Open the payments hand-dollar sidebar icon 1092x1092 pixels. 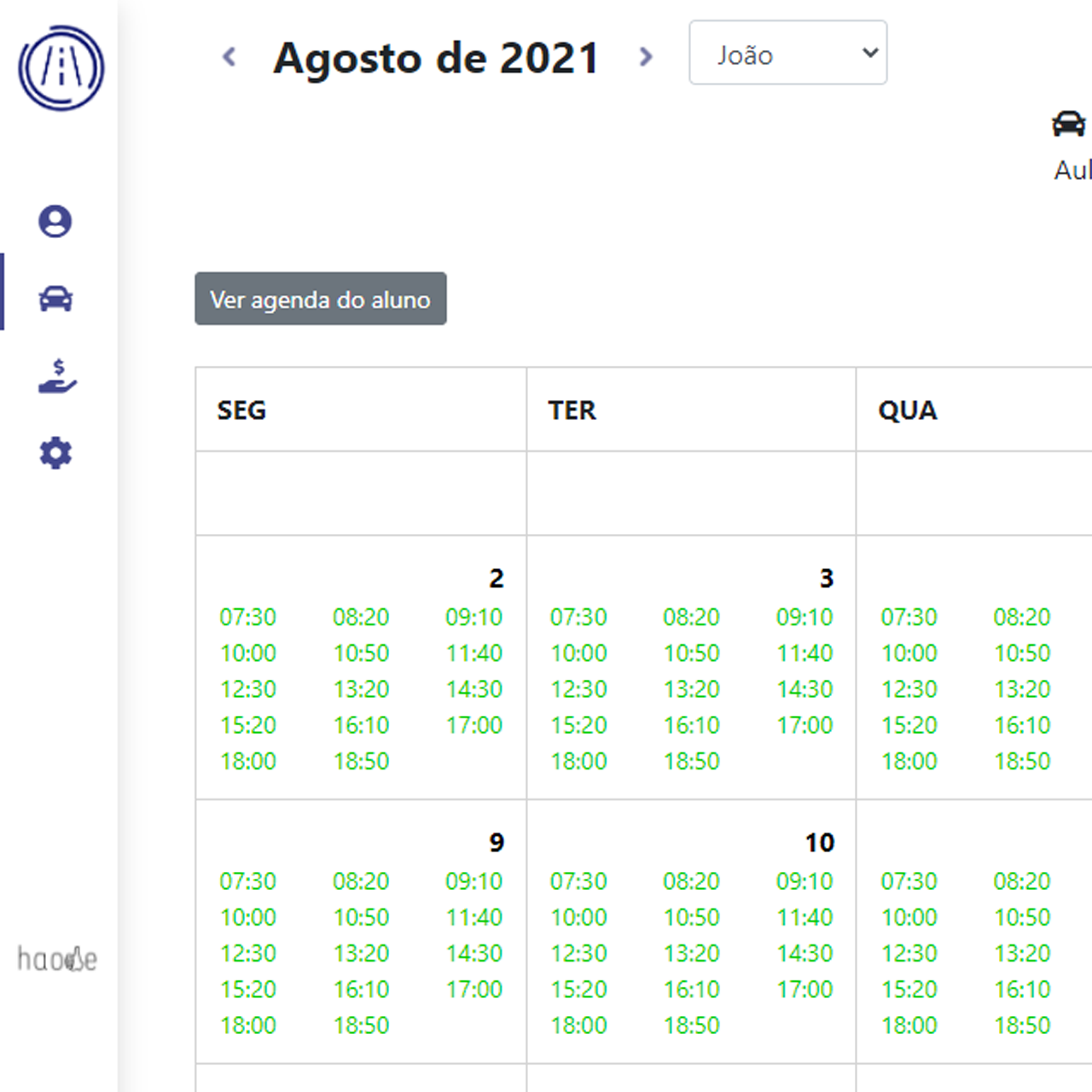pos(57,376)
